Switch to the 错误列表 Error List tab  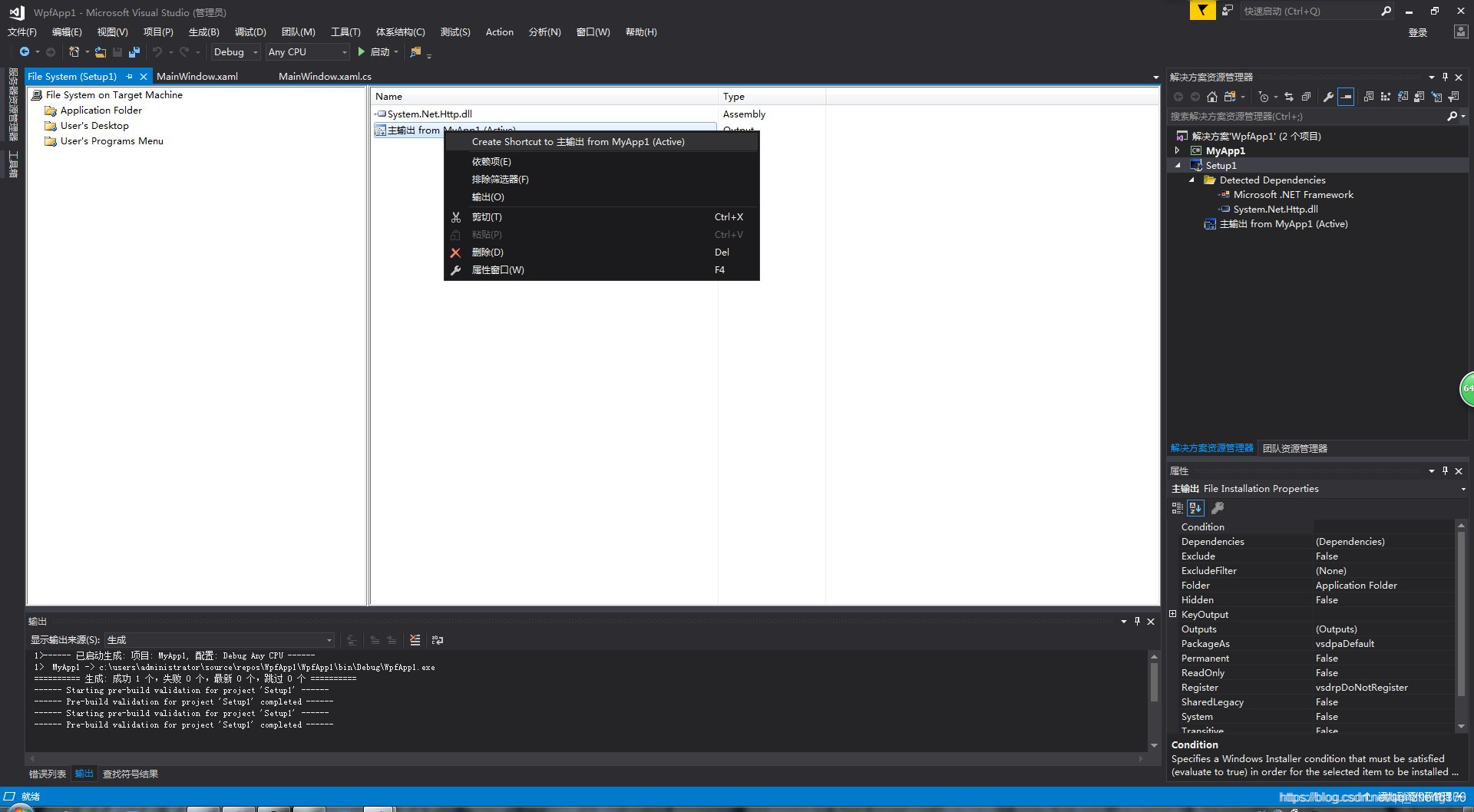pos(48,774)
